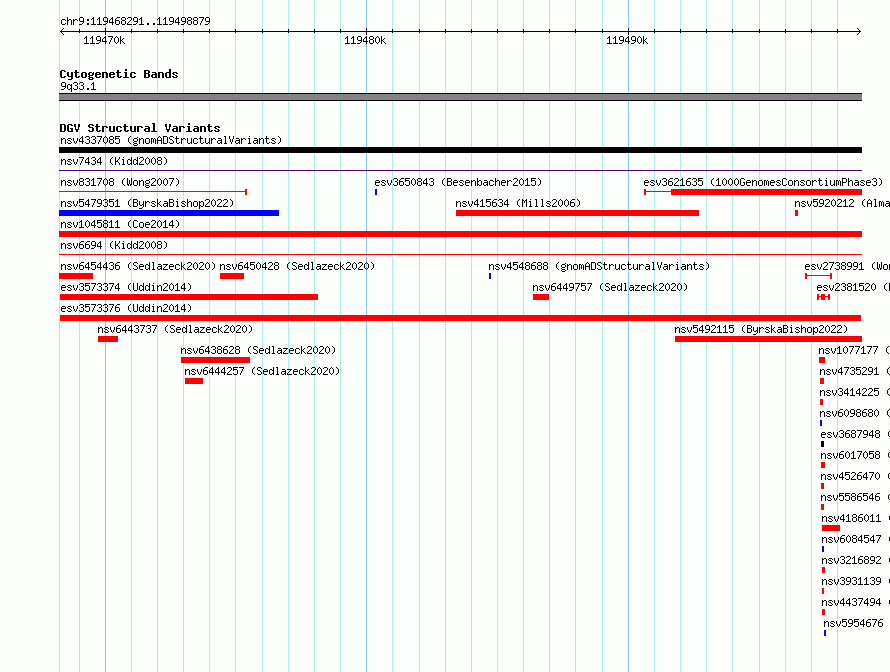Click the 9q33.1 cytogenetic band bar
Viewport: 890px width, 672px height.
pos(460,97)
